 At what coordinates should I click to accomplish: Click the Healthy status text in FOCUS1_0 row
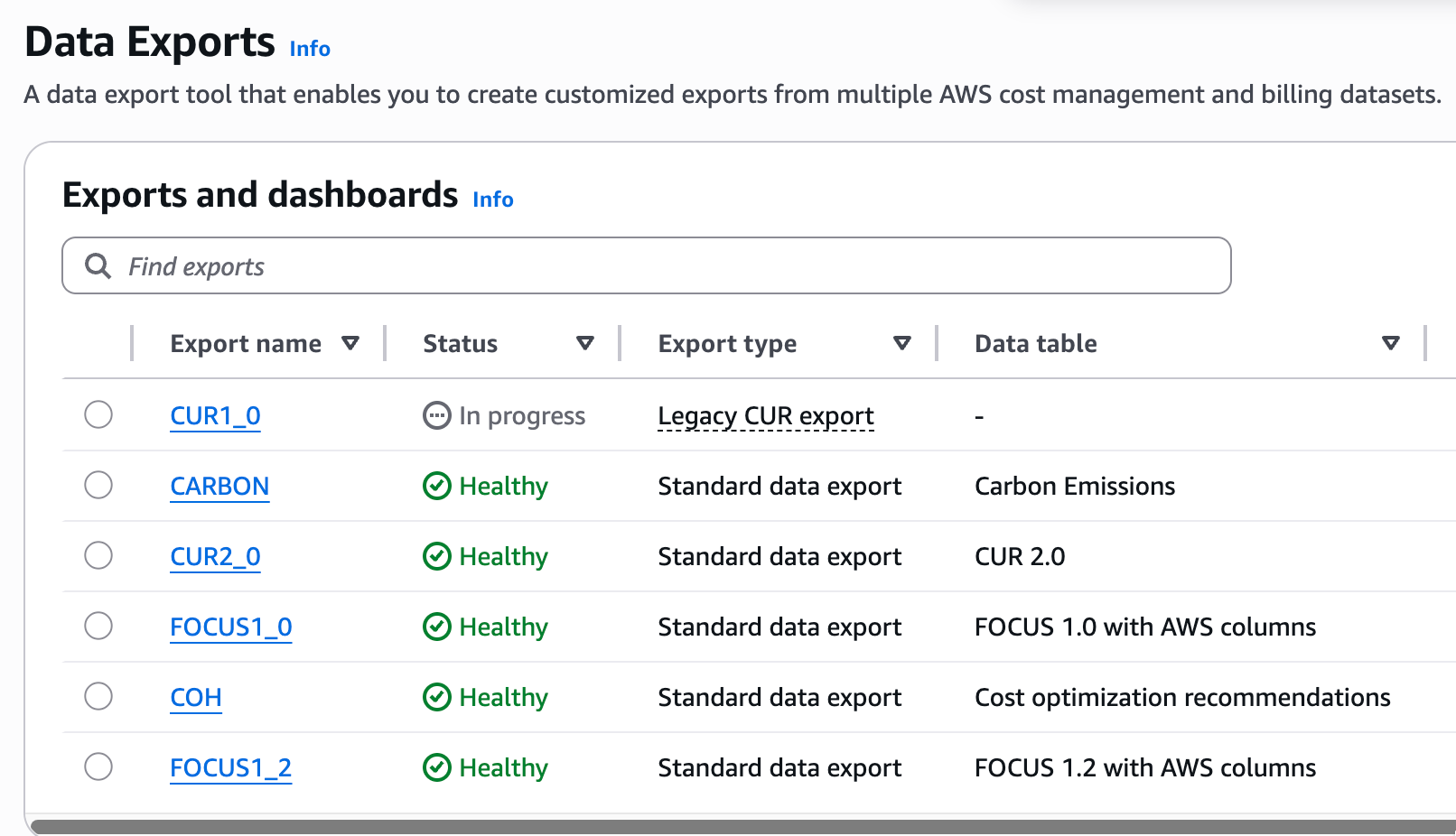pyautogui.click(x=503, y=627)
